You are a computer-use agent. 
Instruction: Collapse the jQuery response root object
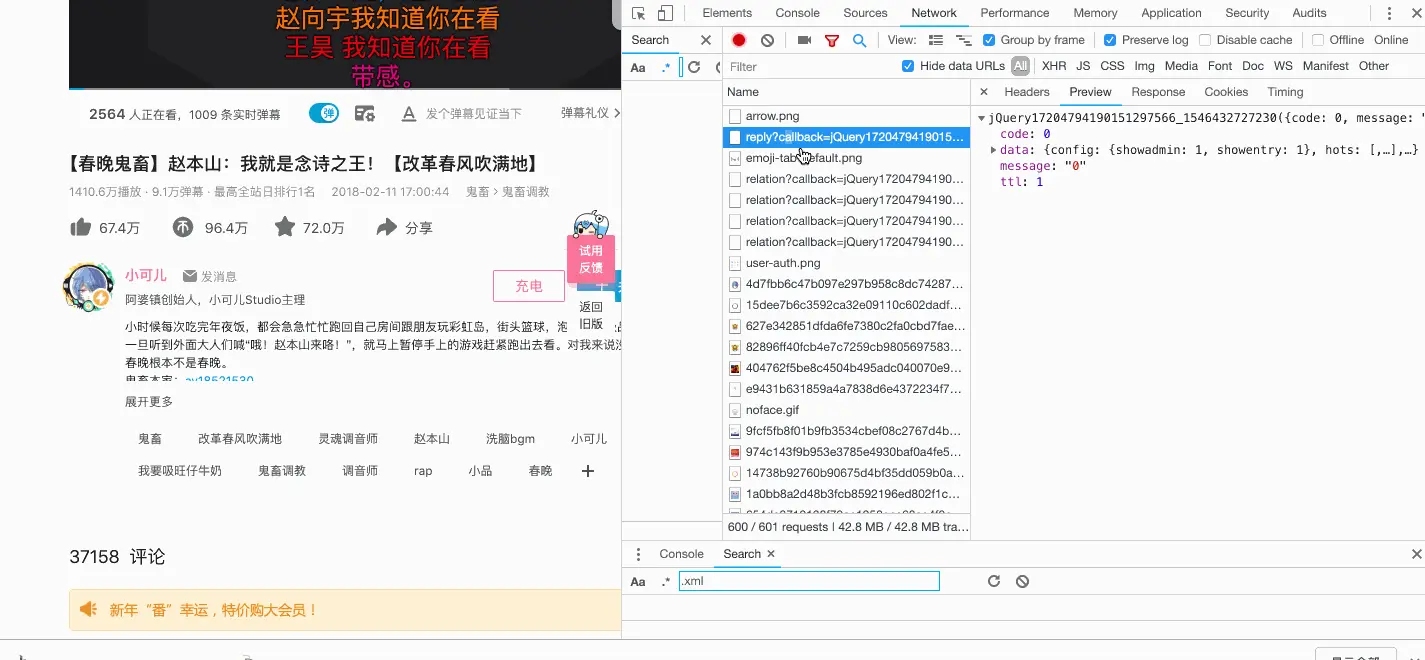[x=982, y=118]
